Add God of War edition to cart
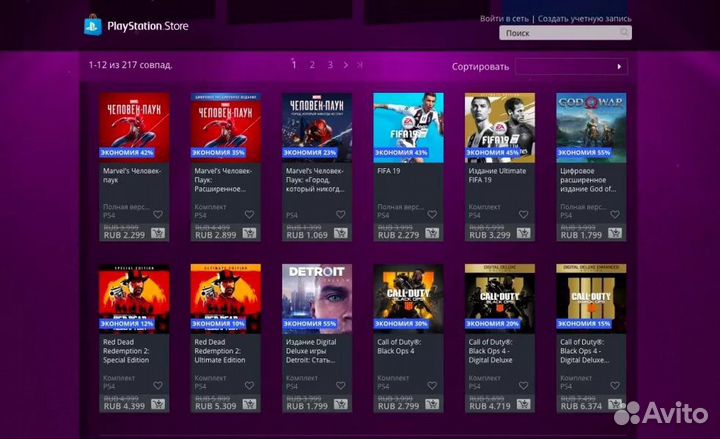The width and height of the screenshot is (720, 439). coord(616,233)
